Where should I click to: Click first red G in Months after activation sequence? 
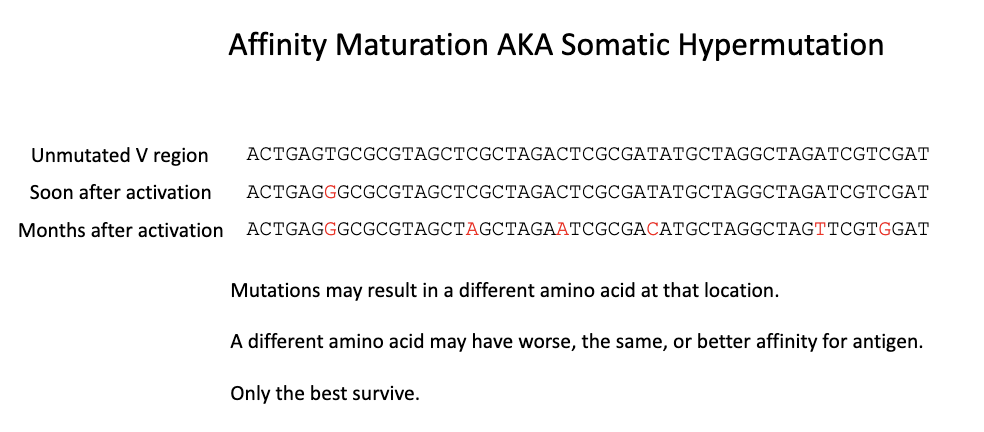coord(330,229)
